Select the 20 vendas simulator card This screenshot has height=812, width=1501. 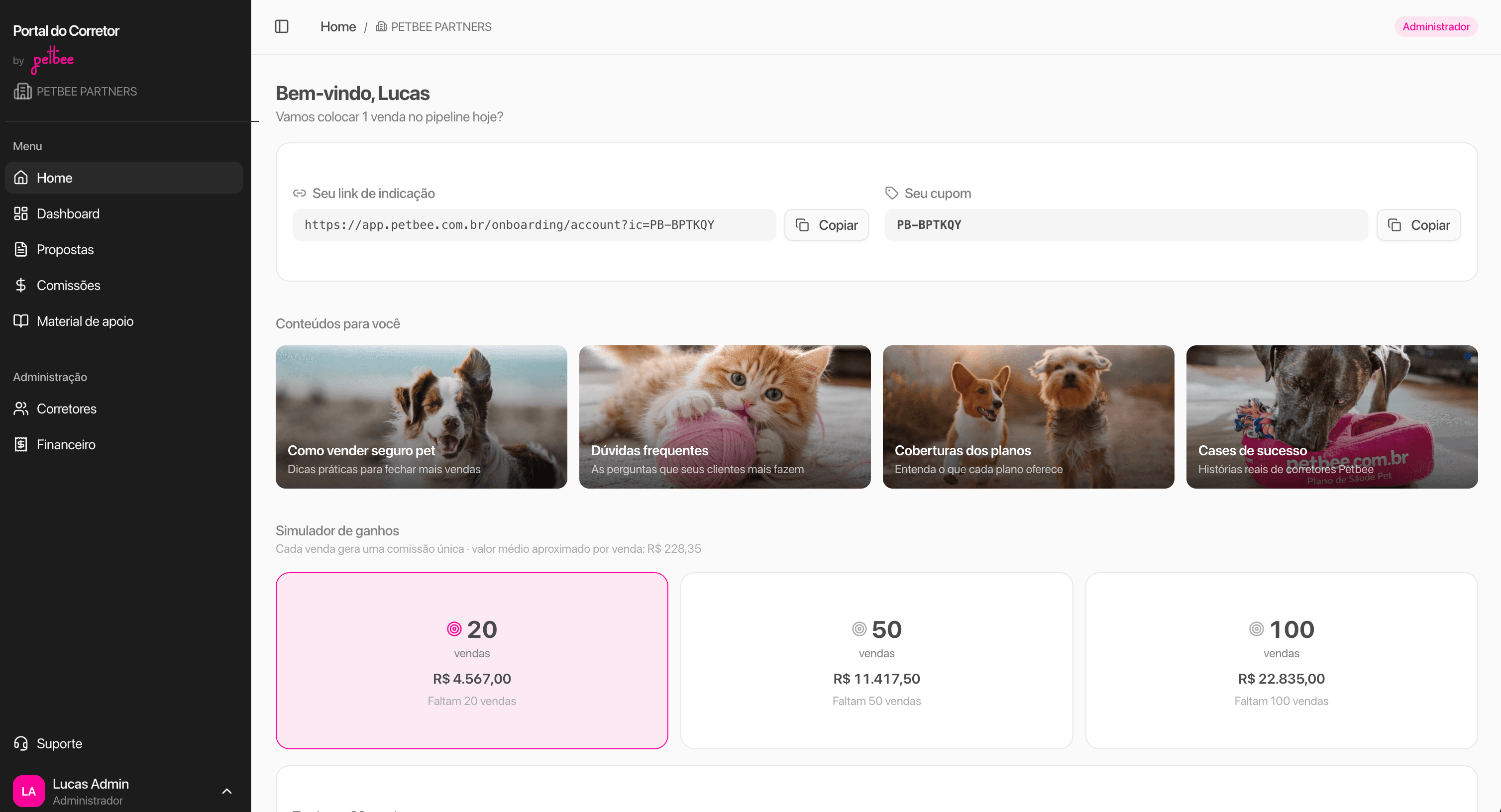point(471,661)
